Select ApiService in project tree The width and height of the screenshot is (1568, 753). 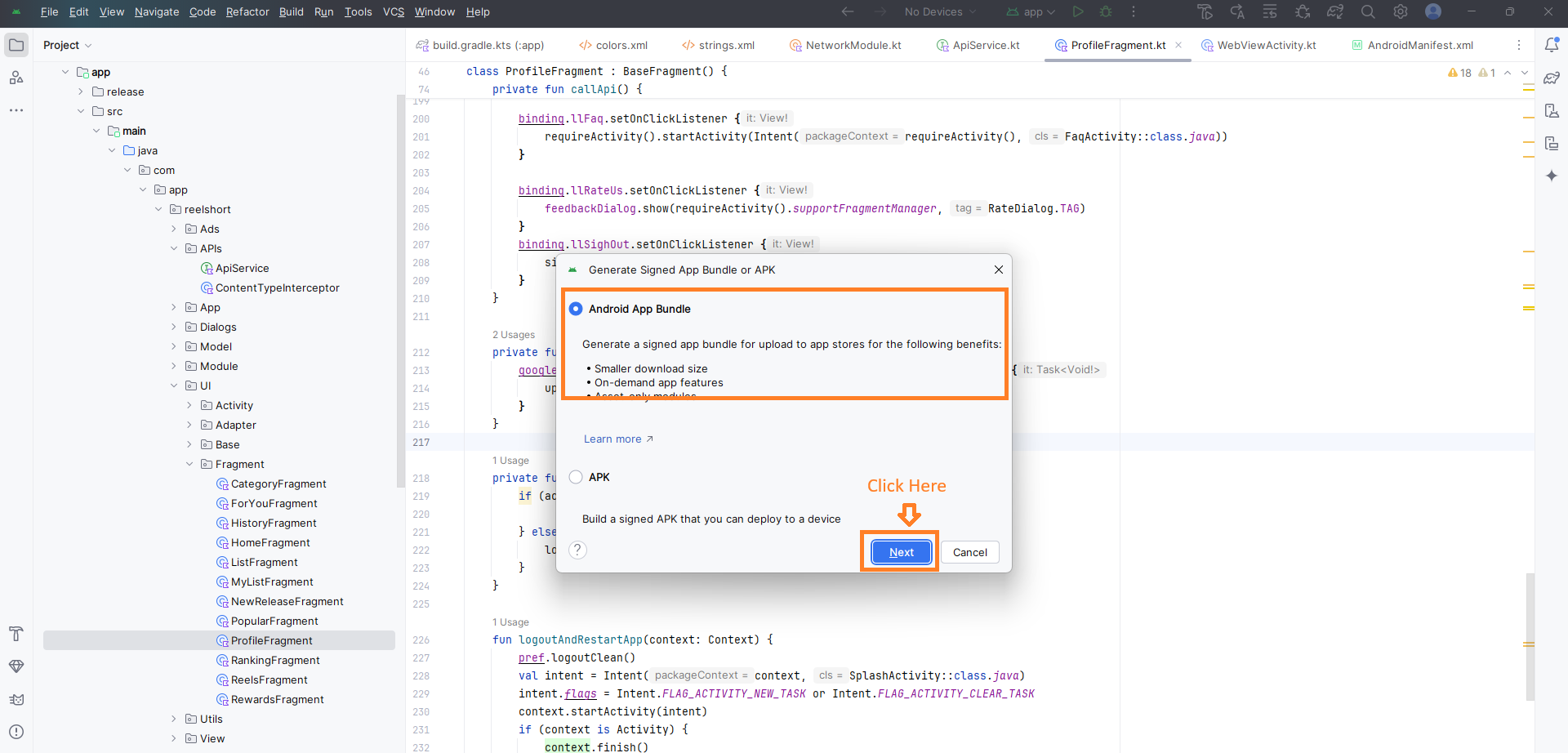[x=234, y=268]
